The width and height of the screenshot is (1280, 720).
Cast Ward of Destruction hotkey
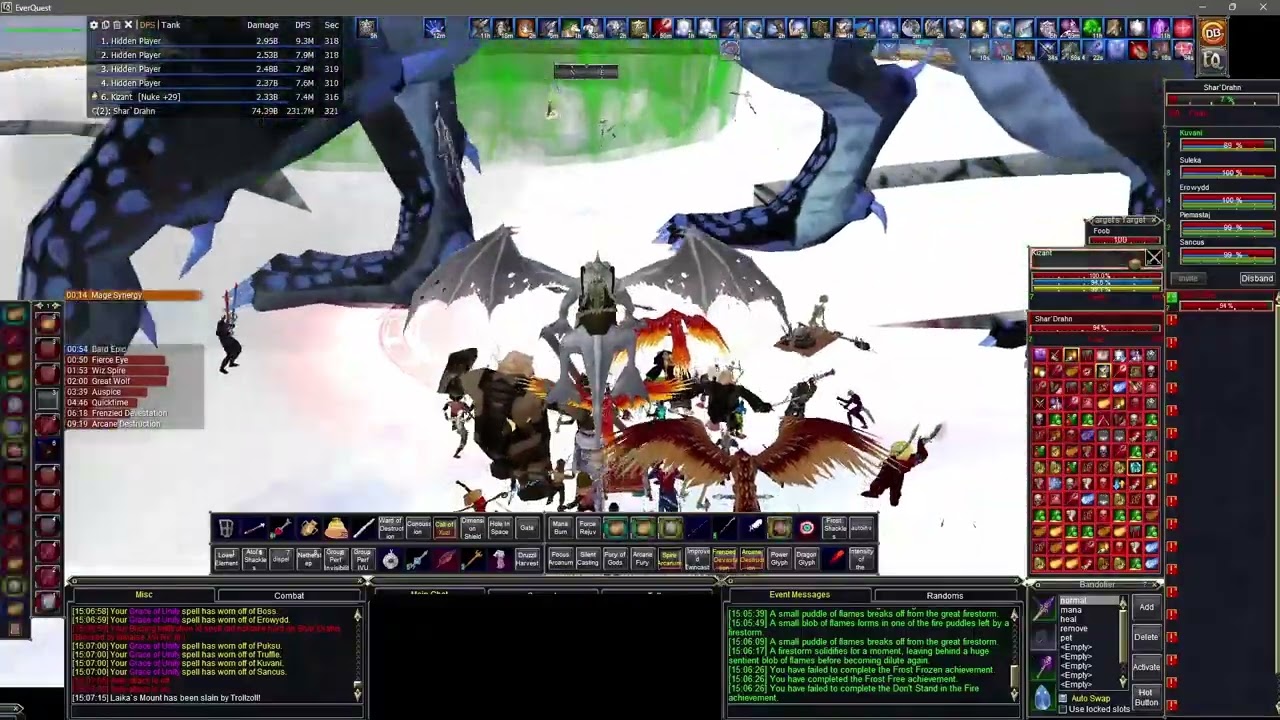coord(391,528)
